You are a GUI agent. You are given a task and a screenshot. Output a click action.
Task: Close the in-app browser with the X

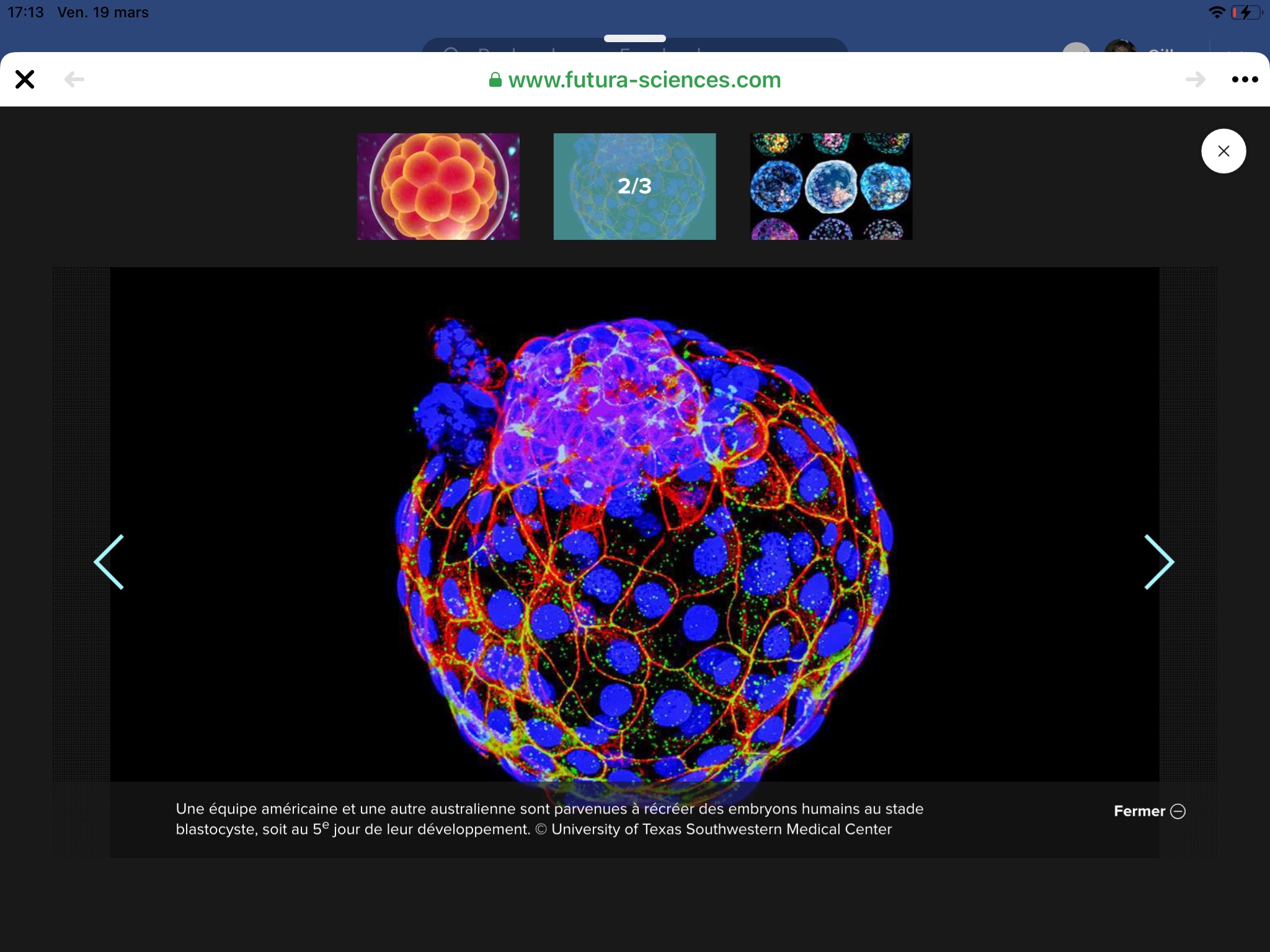[x=25, y=79]
